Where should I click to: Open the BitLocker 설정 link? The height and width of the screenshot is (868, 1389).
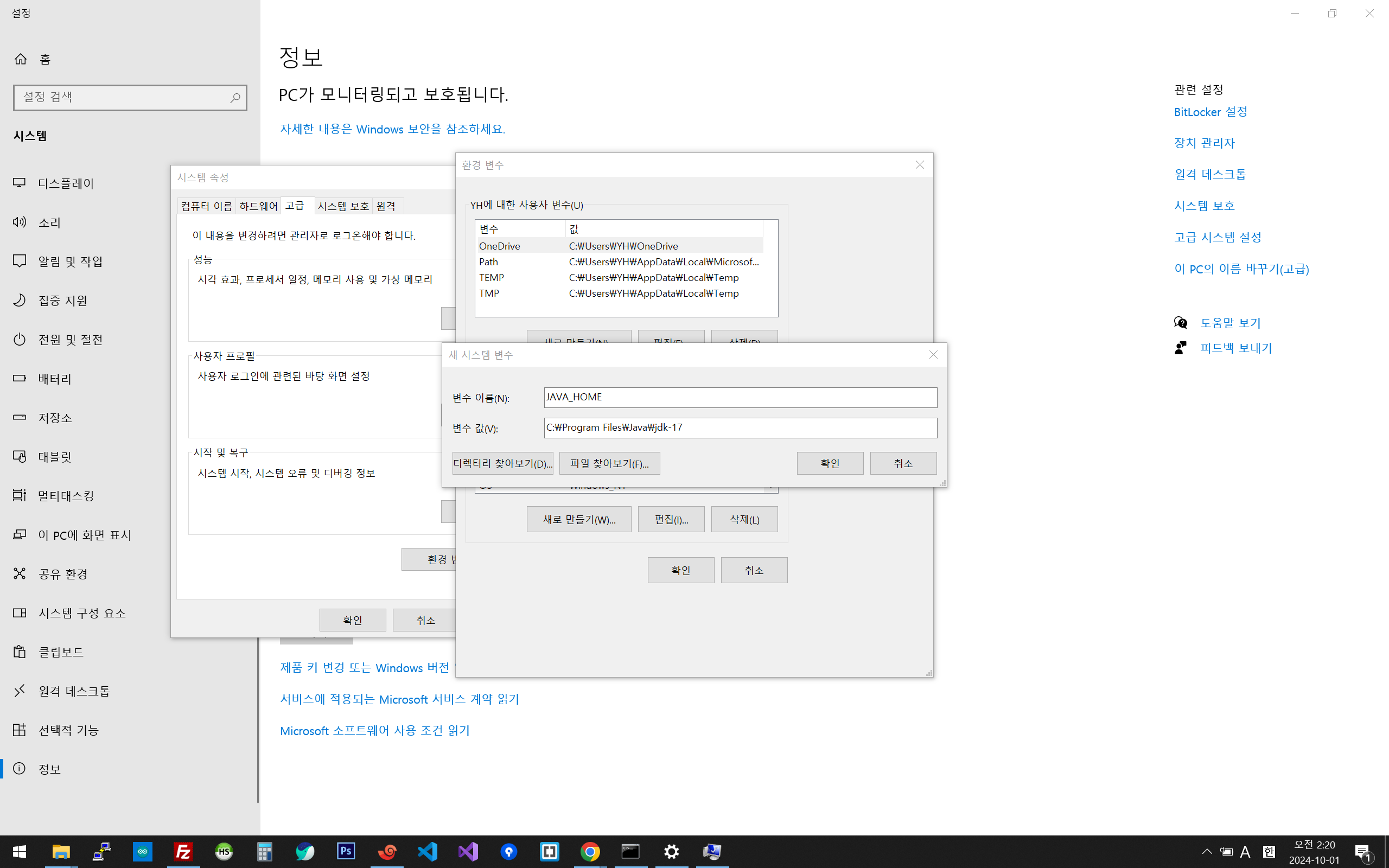point(1210,112)
